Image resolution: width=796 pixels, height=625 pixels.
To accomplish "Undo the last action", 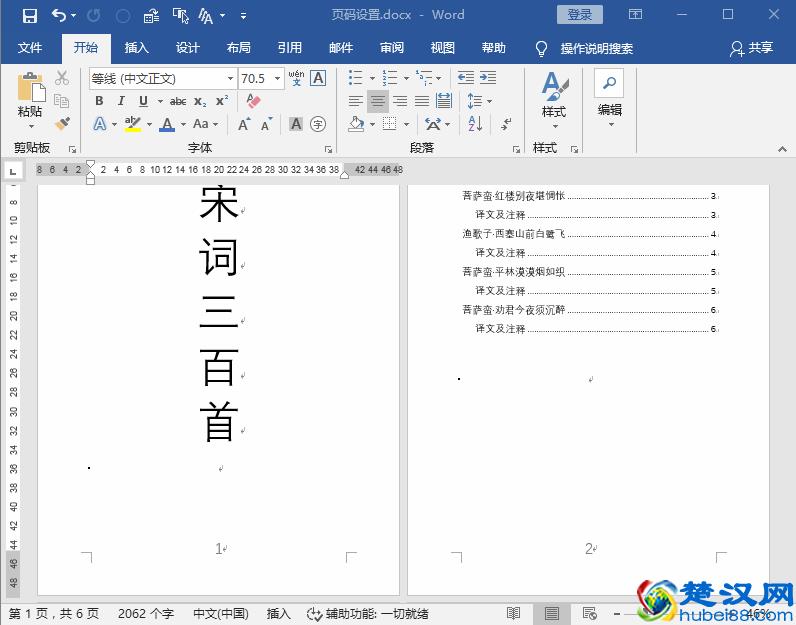I will pos(59,16).
